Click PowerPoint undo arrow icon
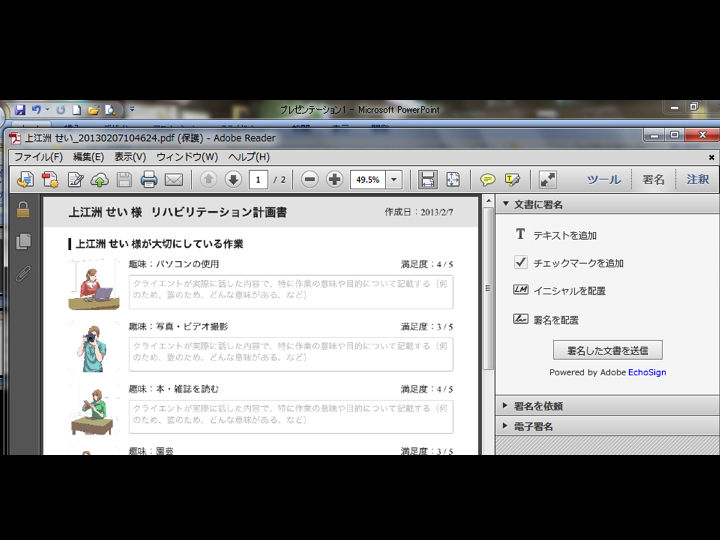Screen dimensions: 720x540 pos(36,110)
